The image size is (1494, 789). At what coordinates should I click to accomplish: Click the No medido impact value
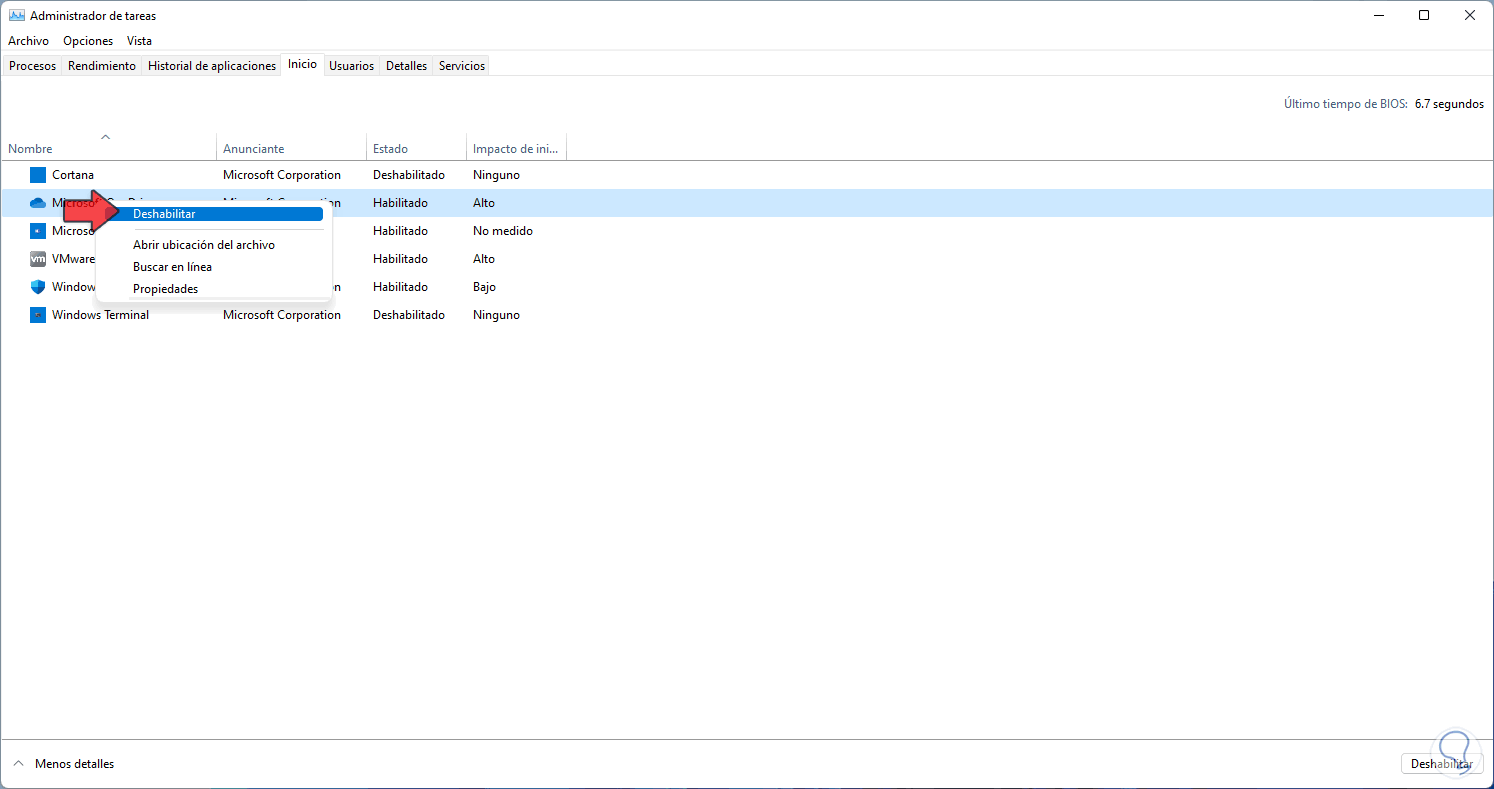pos(503,231)
